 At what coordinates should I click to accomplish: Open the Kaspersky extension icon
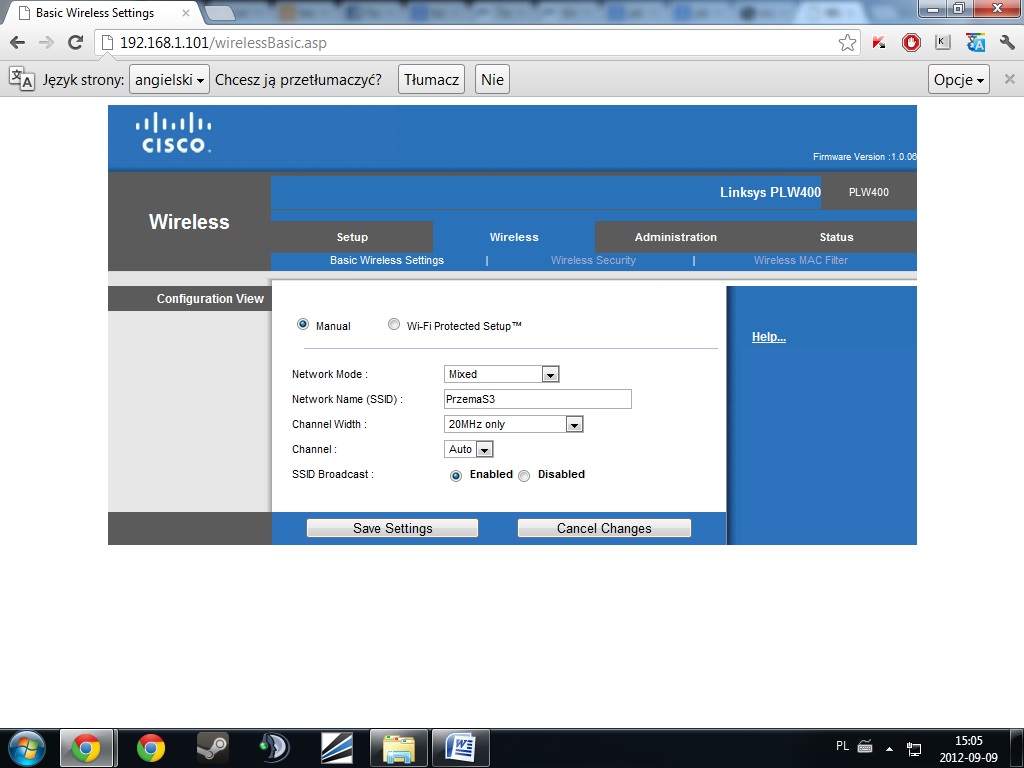coord(879,43)
